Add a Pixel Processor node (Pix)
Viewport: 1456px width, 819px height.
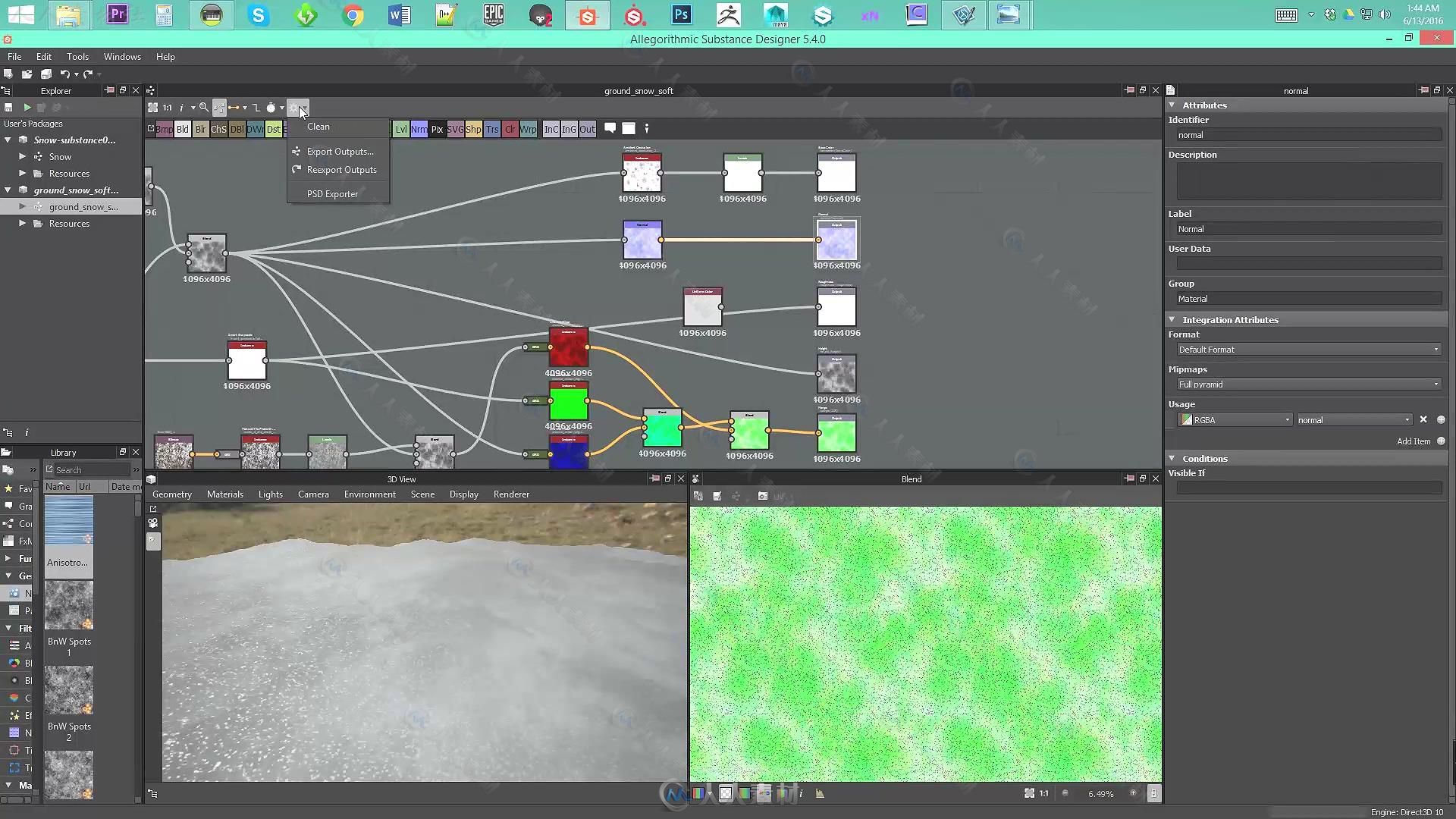click(437, 129)
